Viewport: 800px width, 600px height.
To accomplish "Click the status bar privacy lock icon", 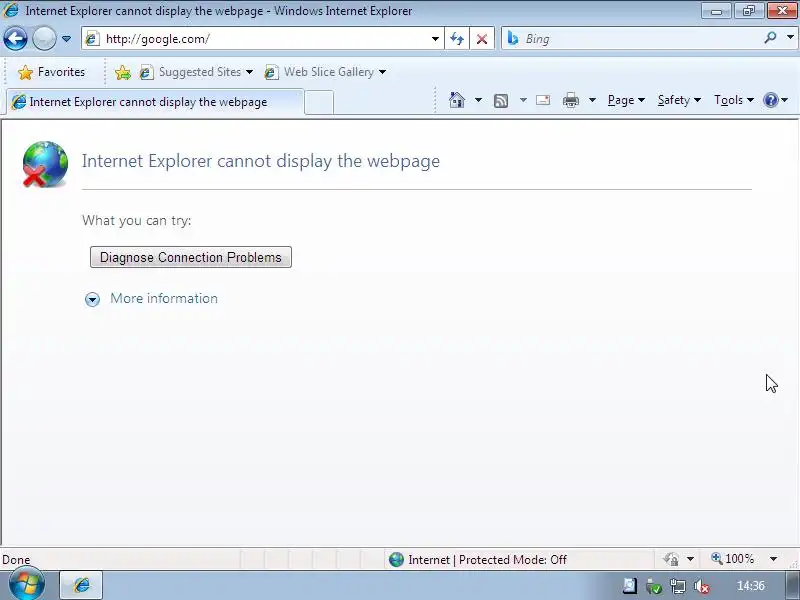I will (671, 559).
